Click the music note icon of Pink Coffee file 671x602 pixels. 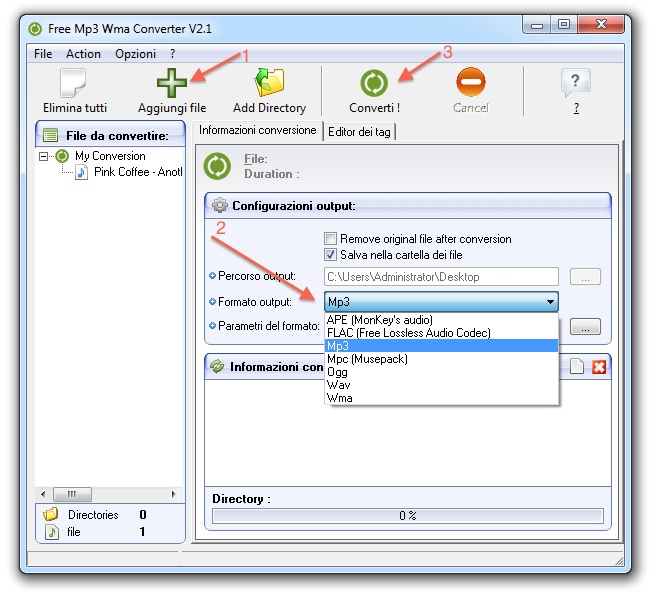point(81,172)
